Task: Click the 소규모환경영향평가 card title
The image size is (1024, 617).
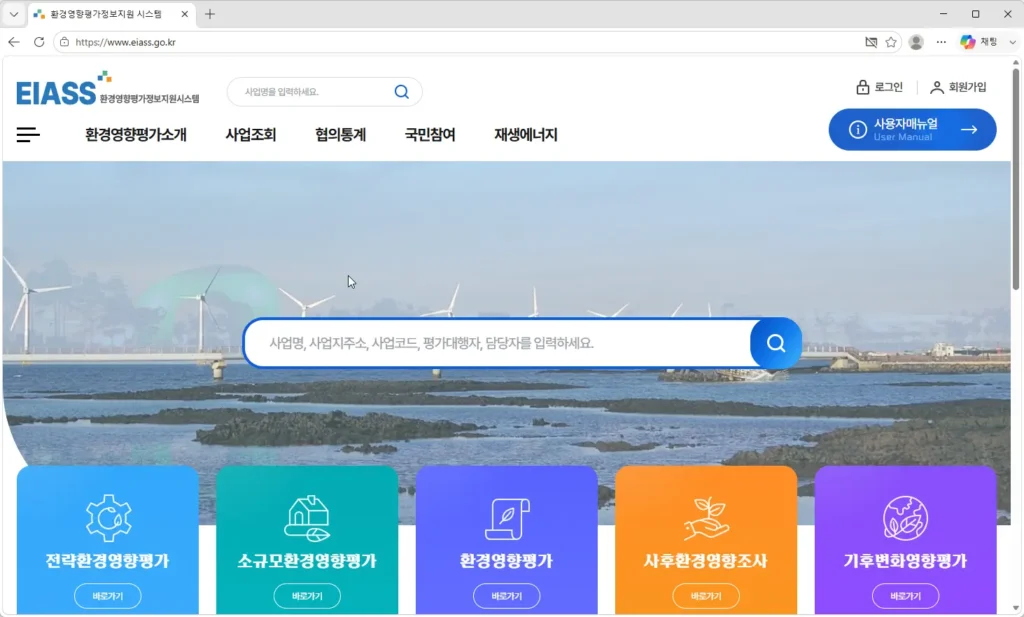Action: point(307,560)
